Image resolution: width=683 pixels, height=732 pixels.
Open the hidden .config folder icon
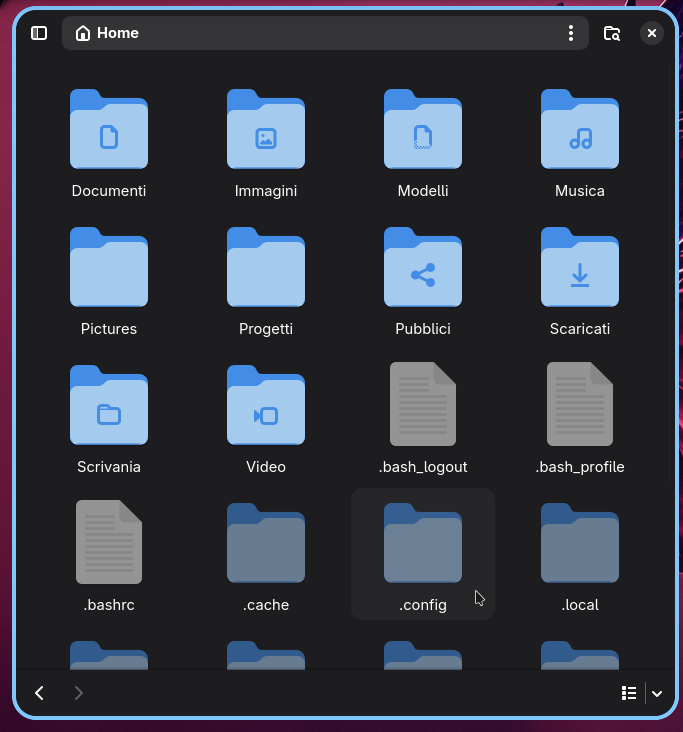tap(422, 543)
